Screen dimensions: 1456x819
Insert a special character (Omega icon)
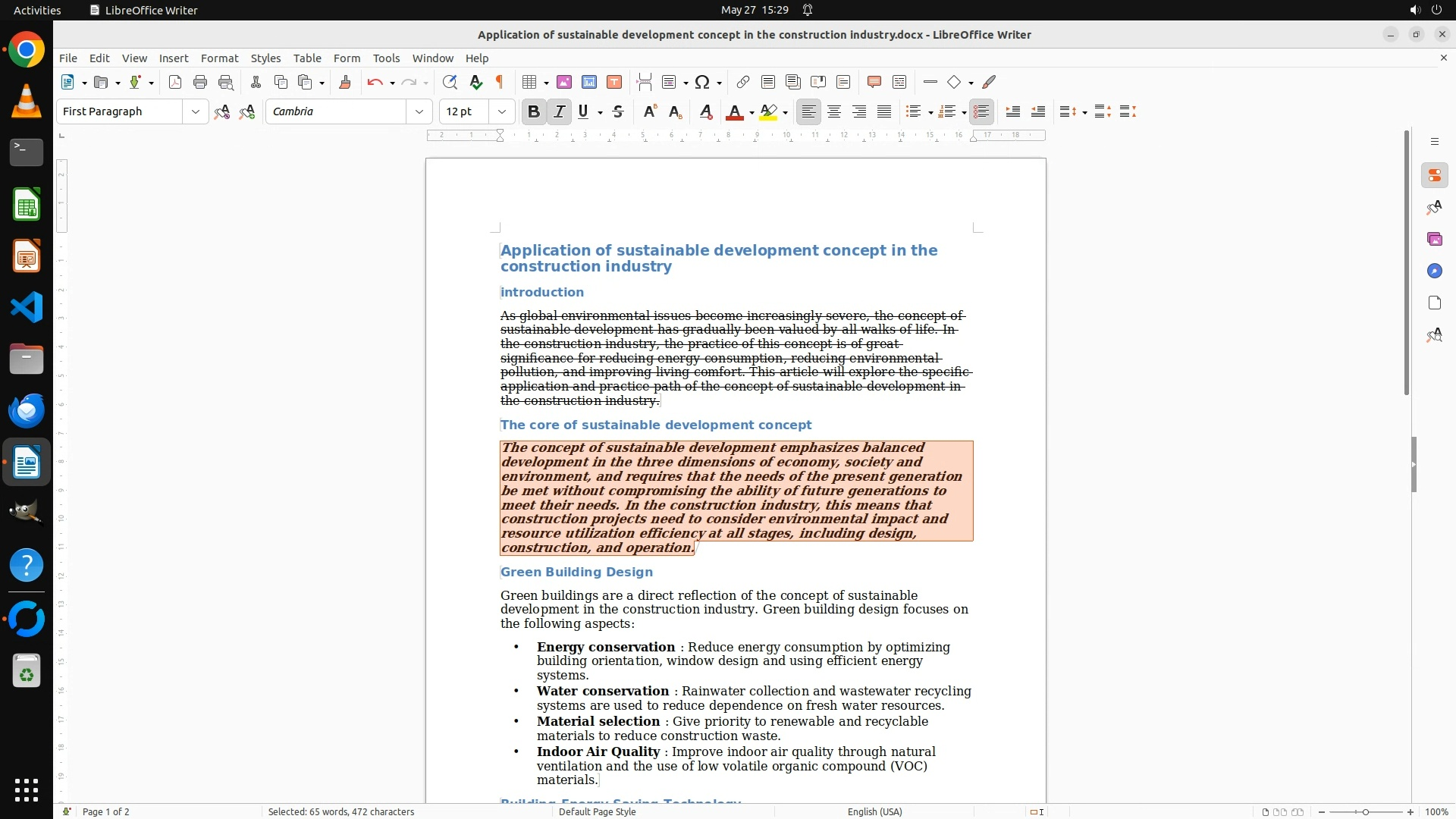pyautogui.click(x=702, y=83)
